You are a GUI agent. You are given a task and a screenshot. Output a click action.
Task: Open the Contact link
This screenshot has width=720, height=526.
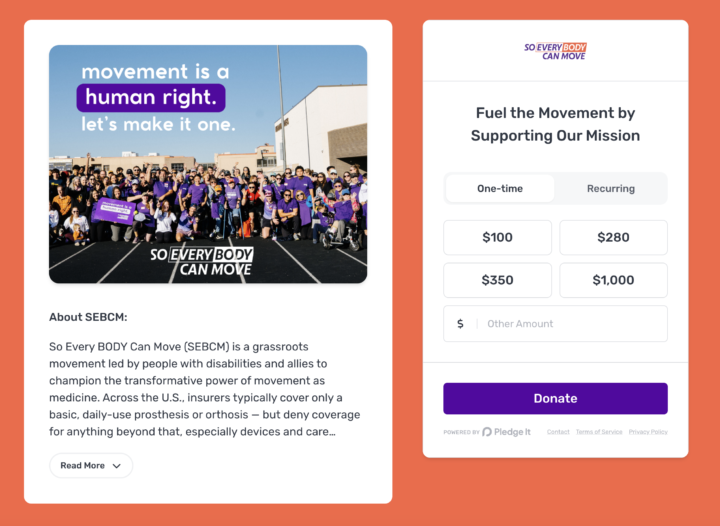[558, 432]
